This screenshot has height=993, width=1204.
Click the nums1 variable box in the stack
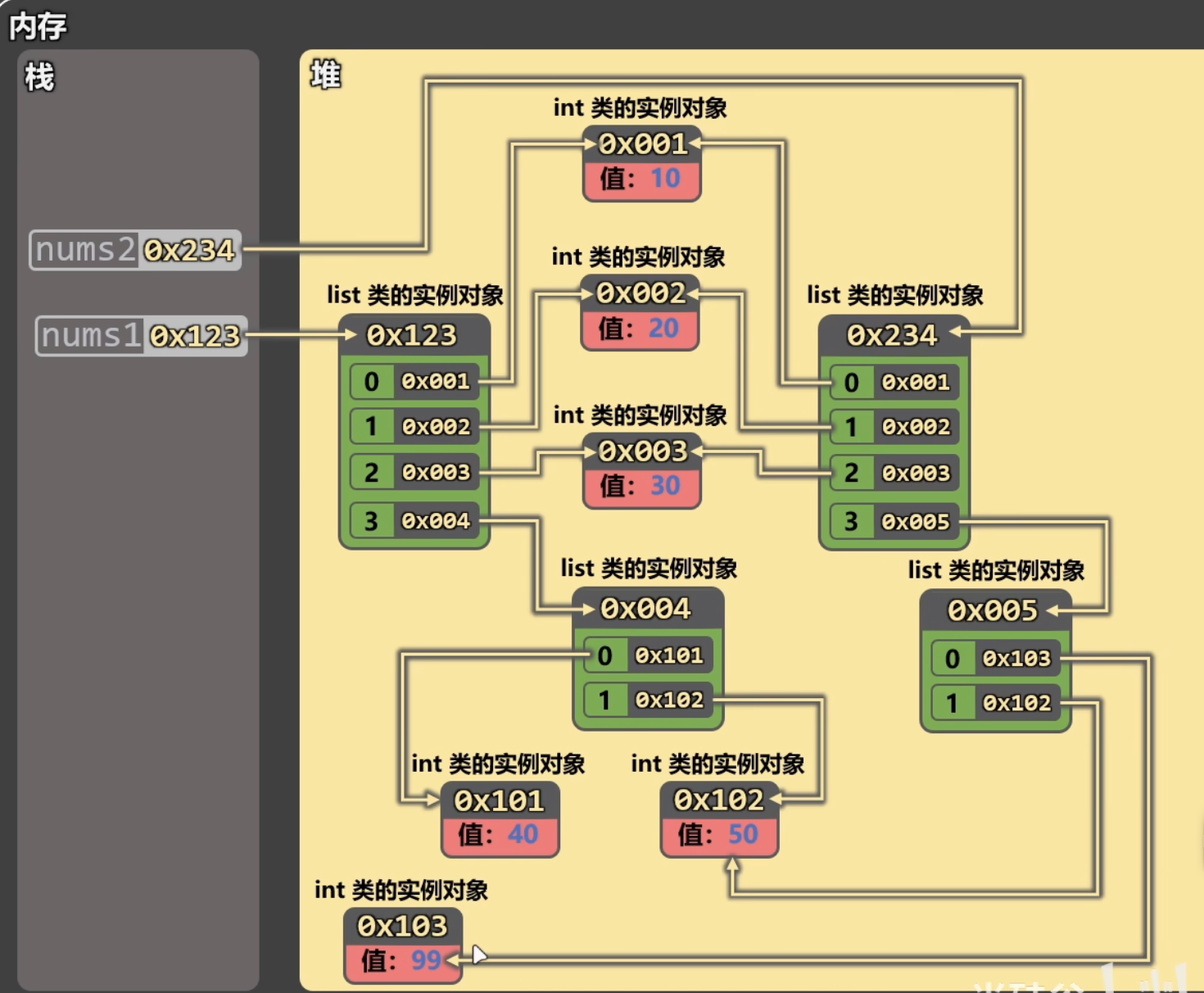(x=141, y=336)
